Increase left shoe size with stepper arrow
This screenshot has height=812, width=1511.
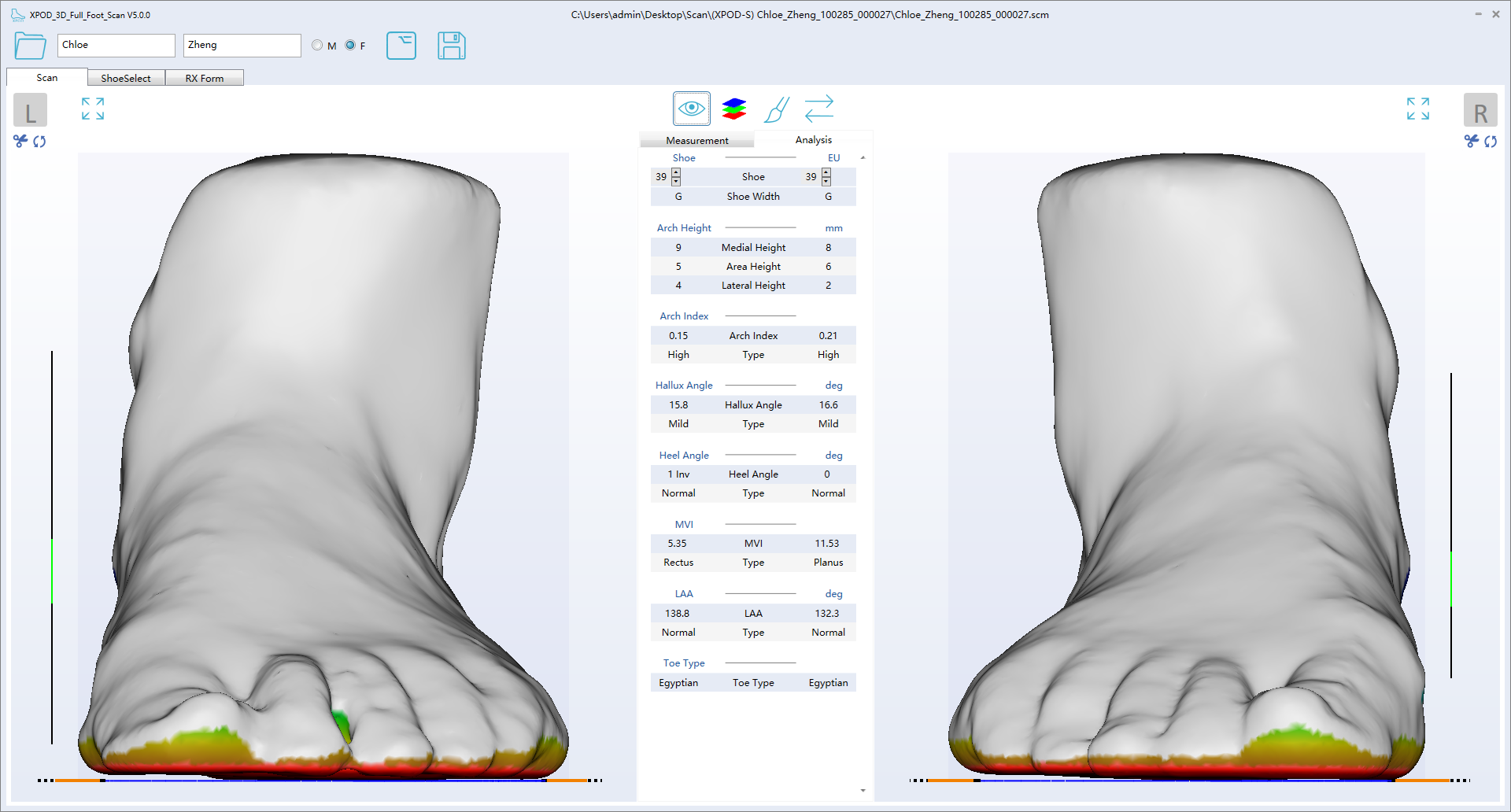(x=676, y=173)
